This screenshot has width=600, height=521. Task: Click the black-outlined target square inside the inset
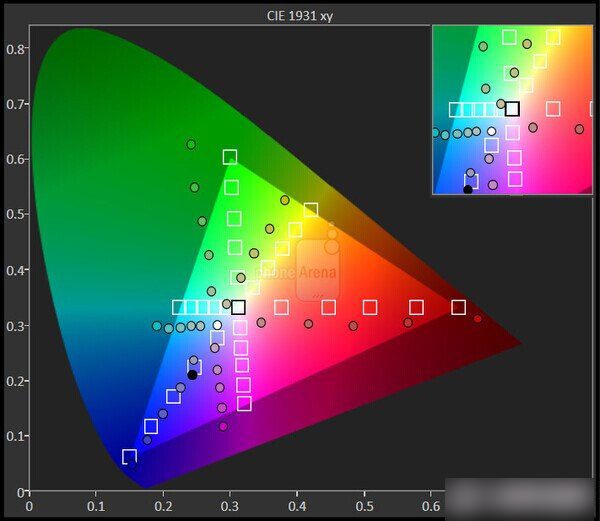(512, 109)
